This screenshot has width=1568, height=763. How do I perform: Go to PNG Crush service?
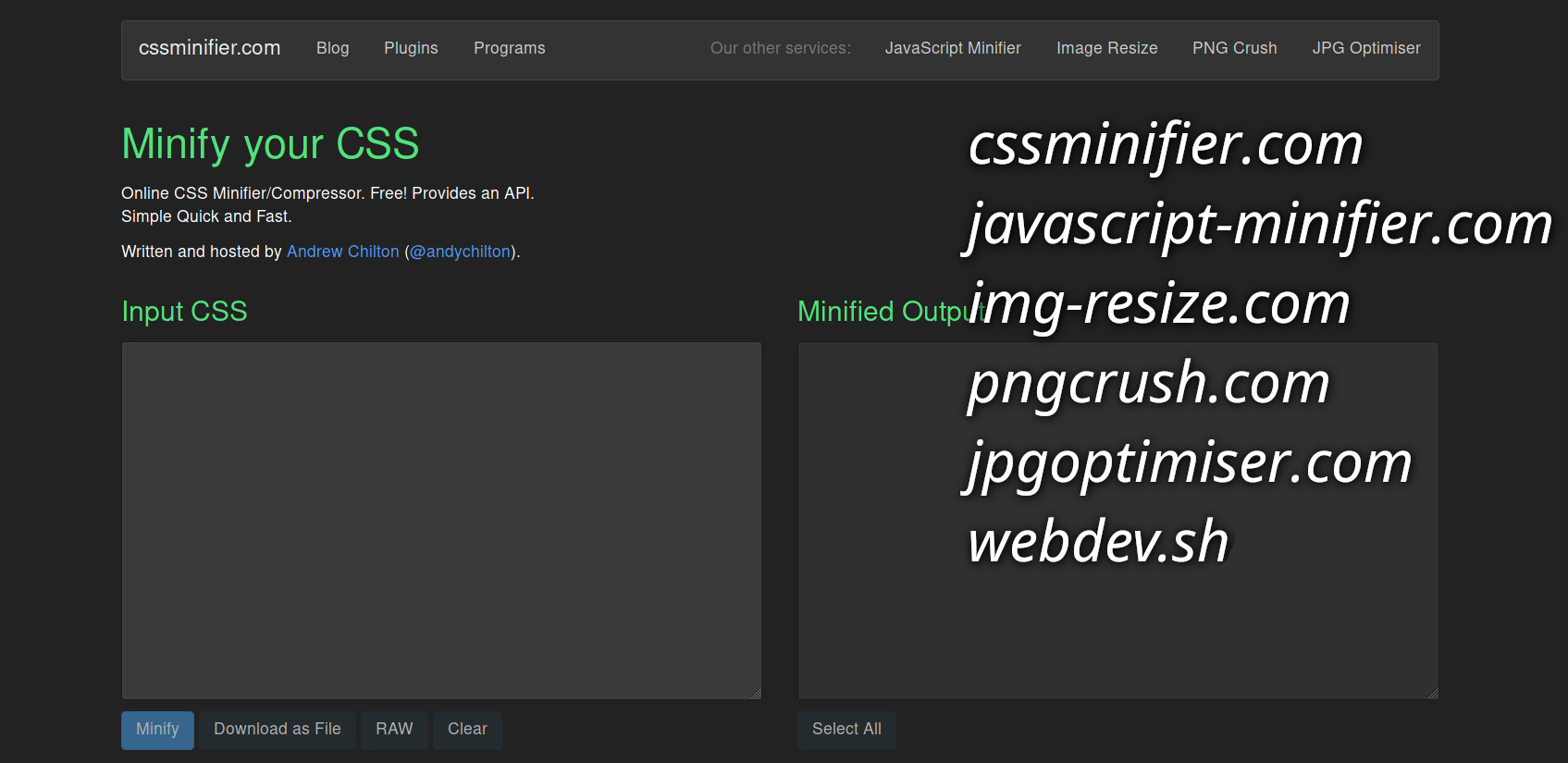coord(1235,48)
